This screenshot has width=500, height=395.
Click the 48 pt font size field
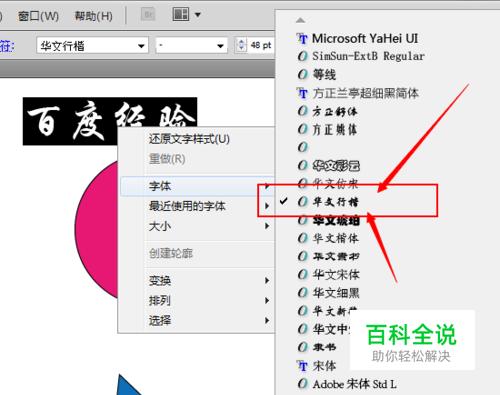[261, 45]
